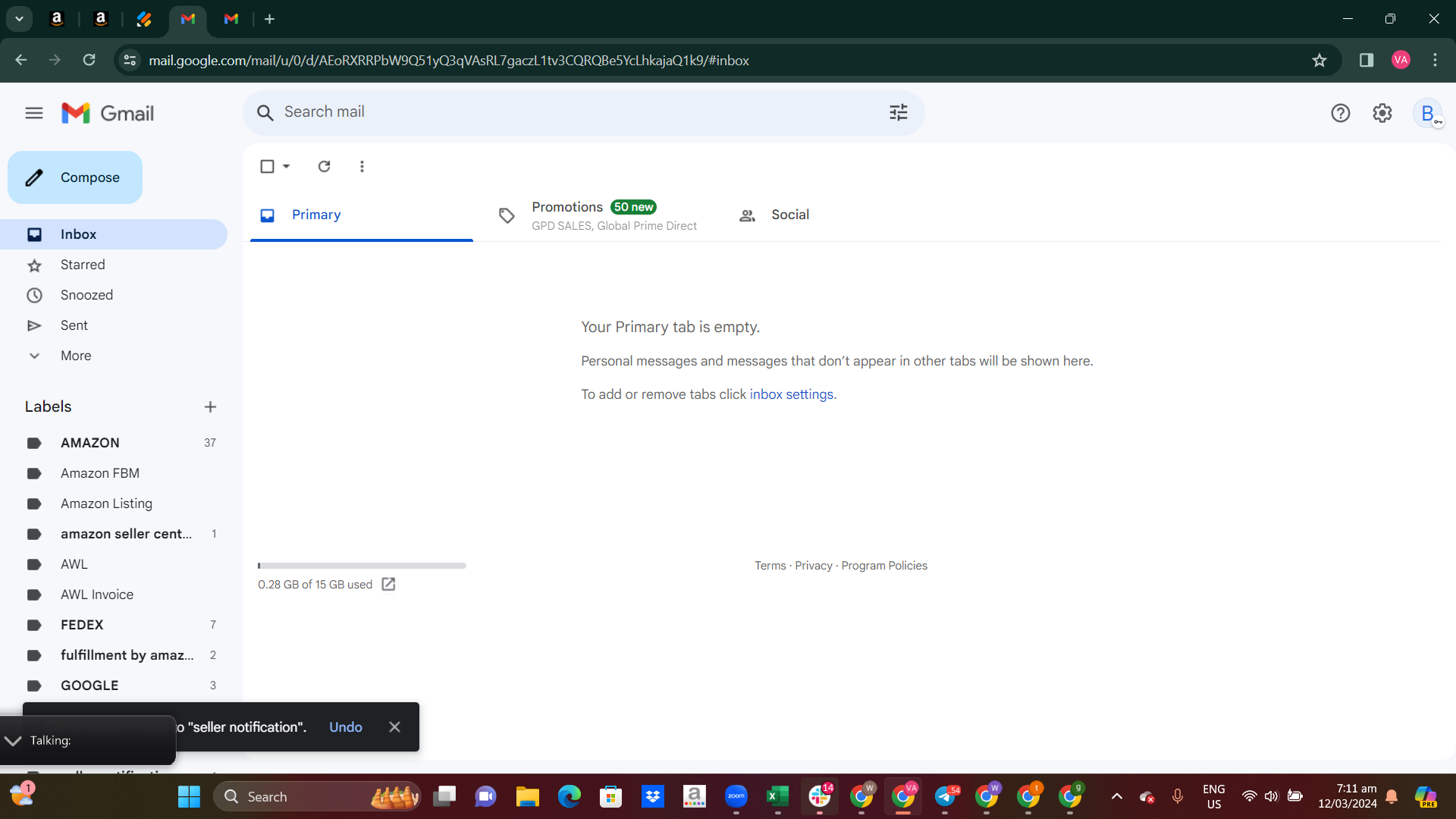The width and height of the screenshot is (1456, 819).
Task: Click the storage usage progress bar
Action: tap(362, 566)
